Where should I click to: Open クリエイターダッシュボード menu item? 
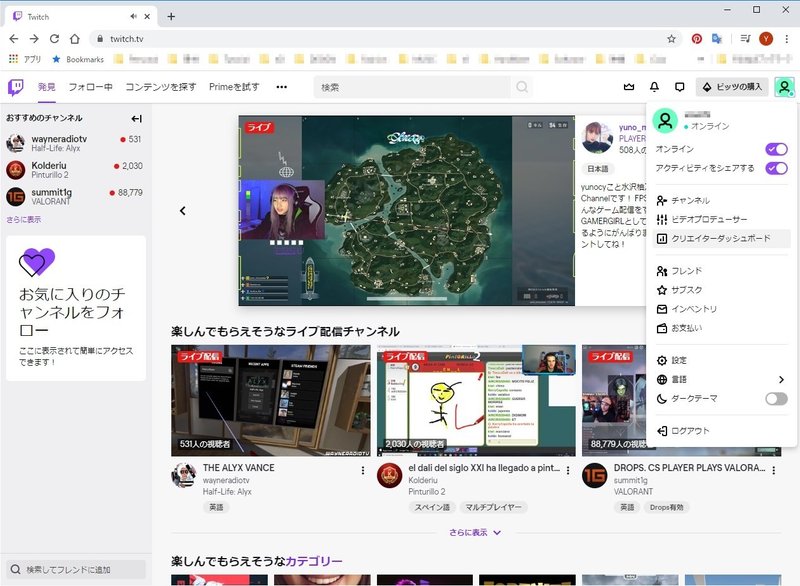[721, 238]
